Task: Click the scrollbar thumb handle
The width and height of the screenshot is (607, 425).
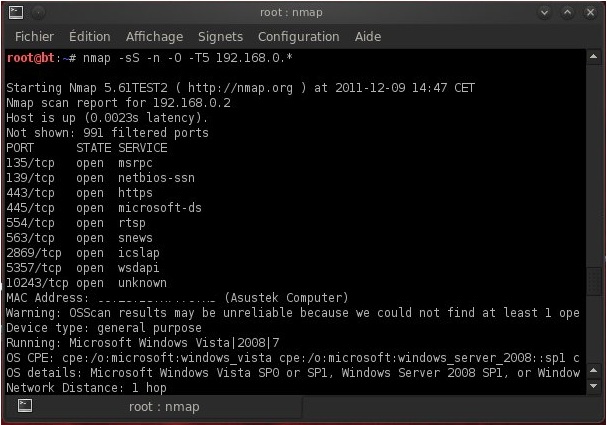Action: [x=593, y=281]
